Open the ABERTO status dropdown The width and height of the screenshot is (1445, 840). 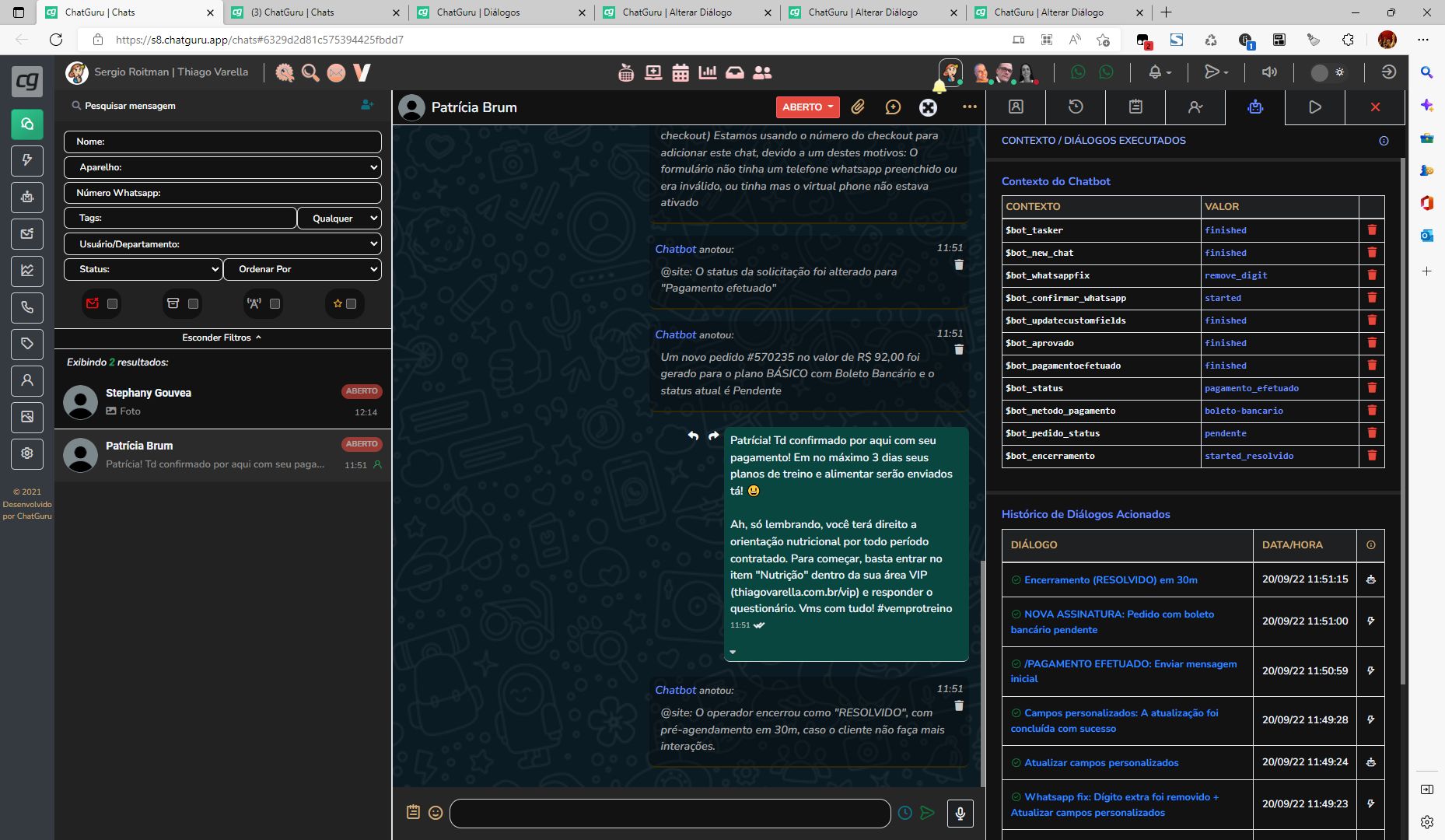807,107
